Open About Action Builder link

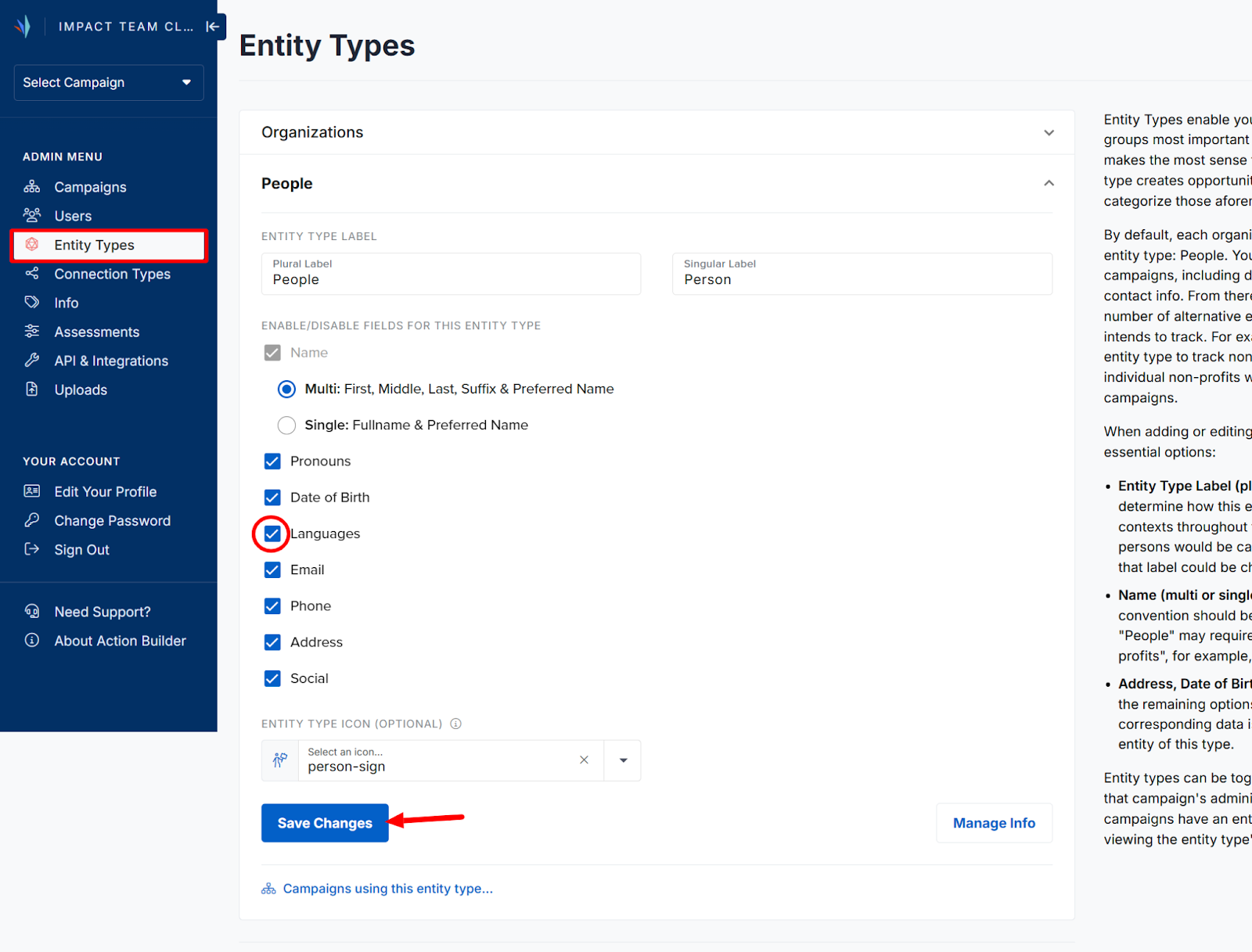pyautogui.click(x=121, y=641)
